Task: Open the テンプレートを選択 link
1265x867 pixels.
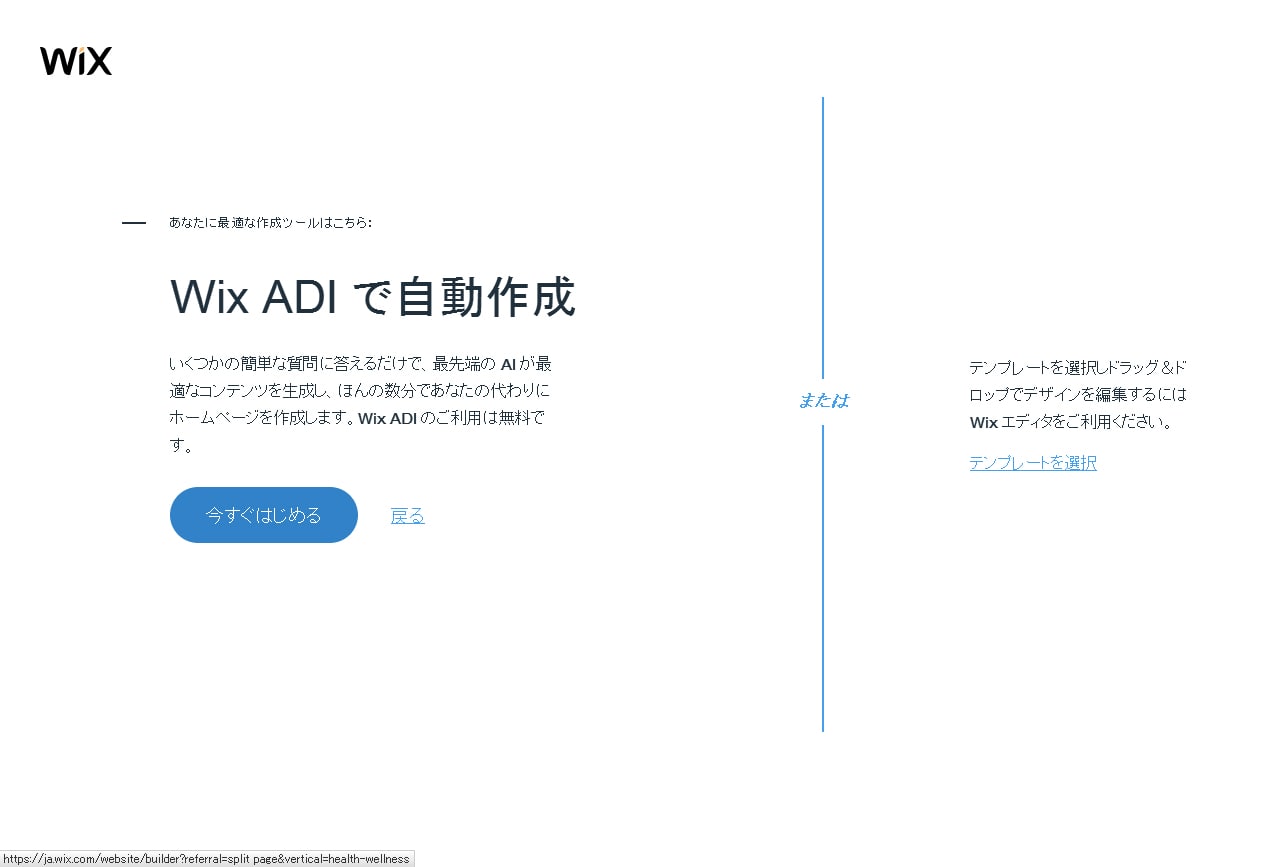Action: (1033, 463)
